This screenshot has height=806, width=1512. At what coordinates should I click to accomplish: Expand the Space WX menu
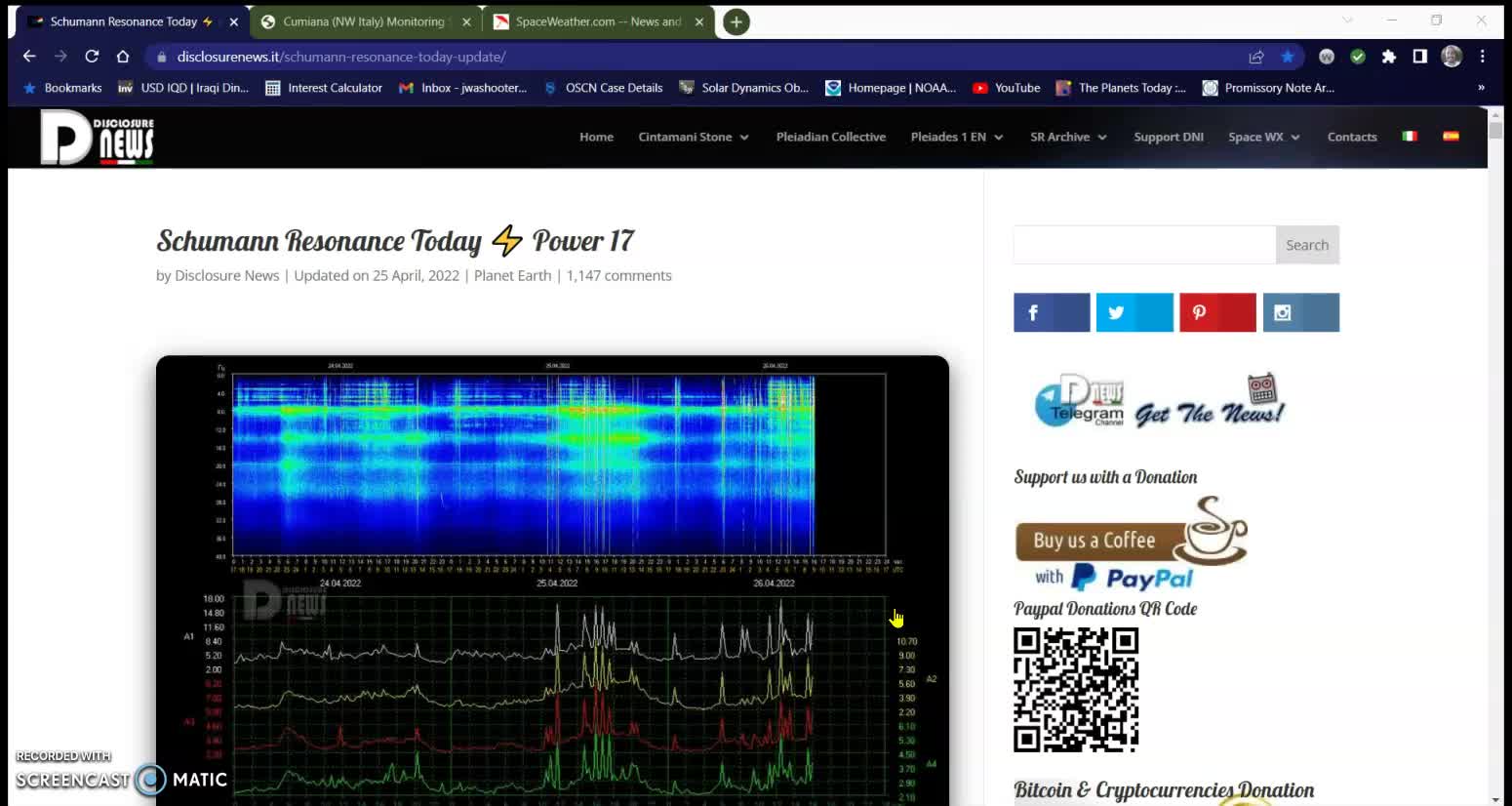click(1264, 137)
